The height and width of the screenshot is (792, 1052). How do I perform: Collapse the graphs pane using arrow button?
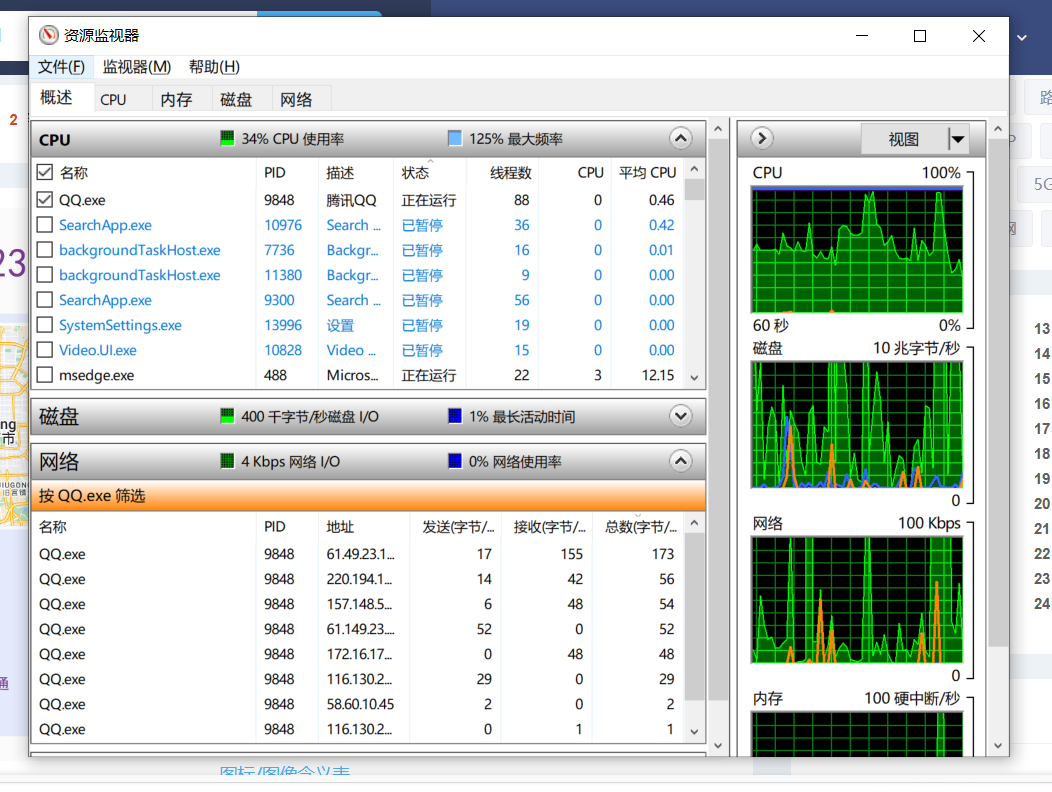tap(761, 138)
